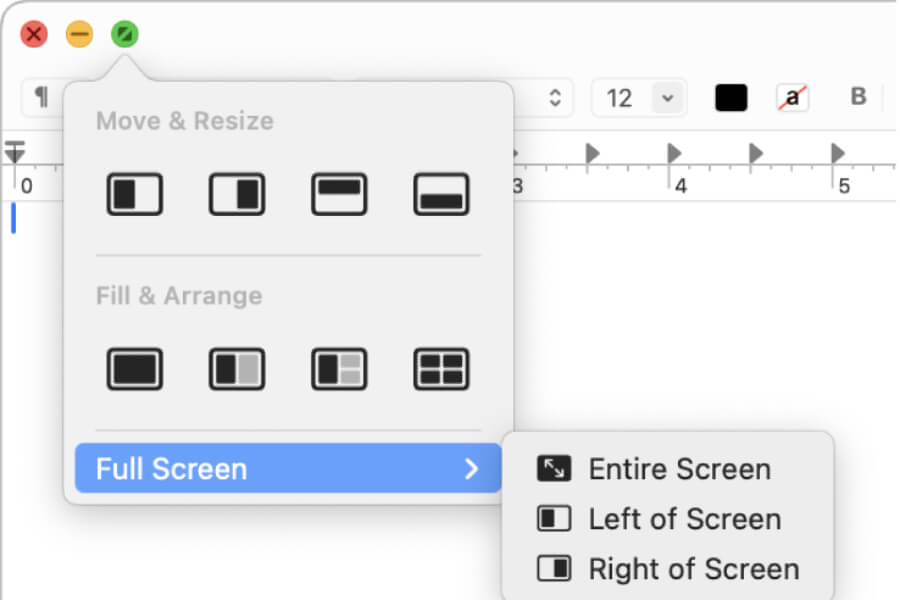The image size is (900, 600).
Task: Expand the Full Screen submenu
Action: pyautogui.click(x=287, y=468)
